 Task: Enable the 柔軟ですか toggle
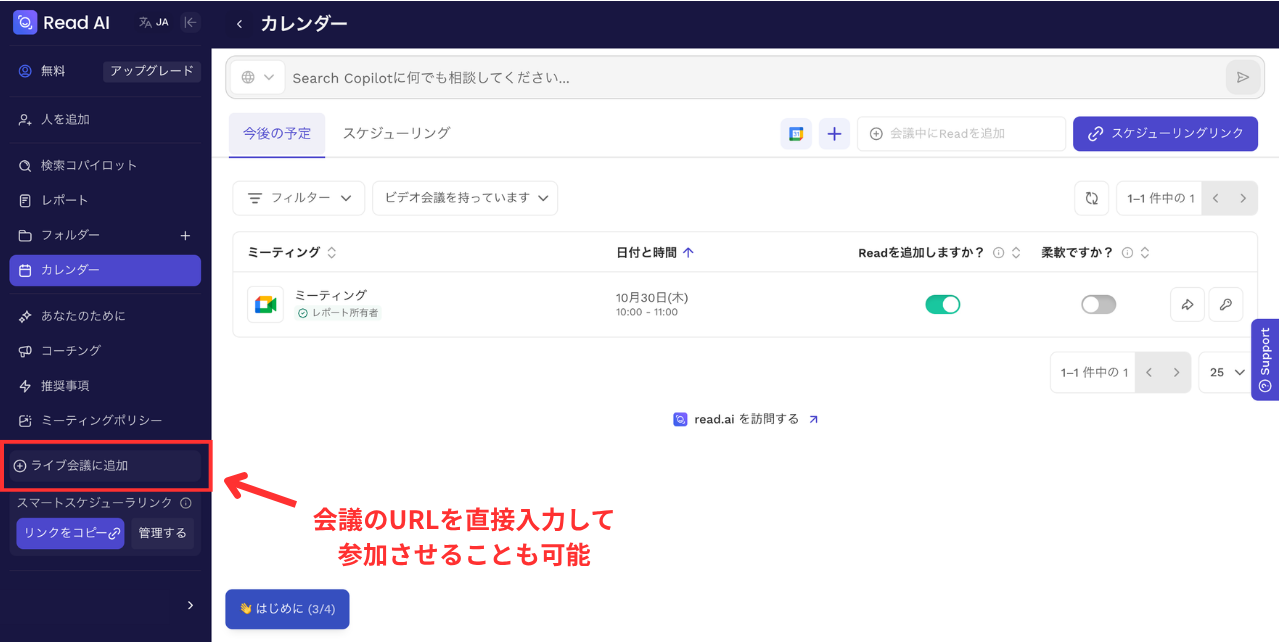[x=1097, y=303]
